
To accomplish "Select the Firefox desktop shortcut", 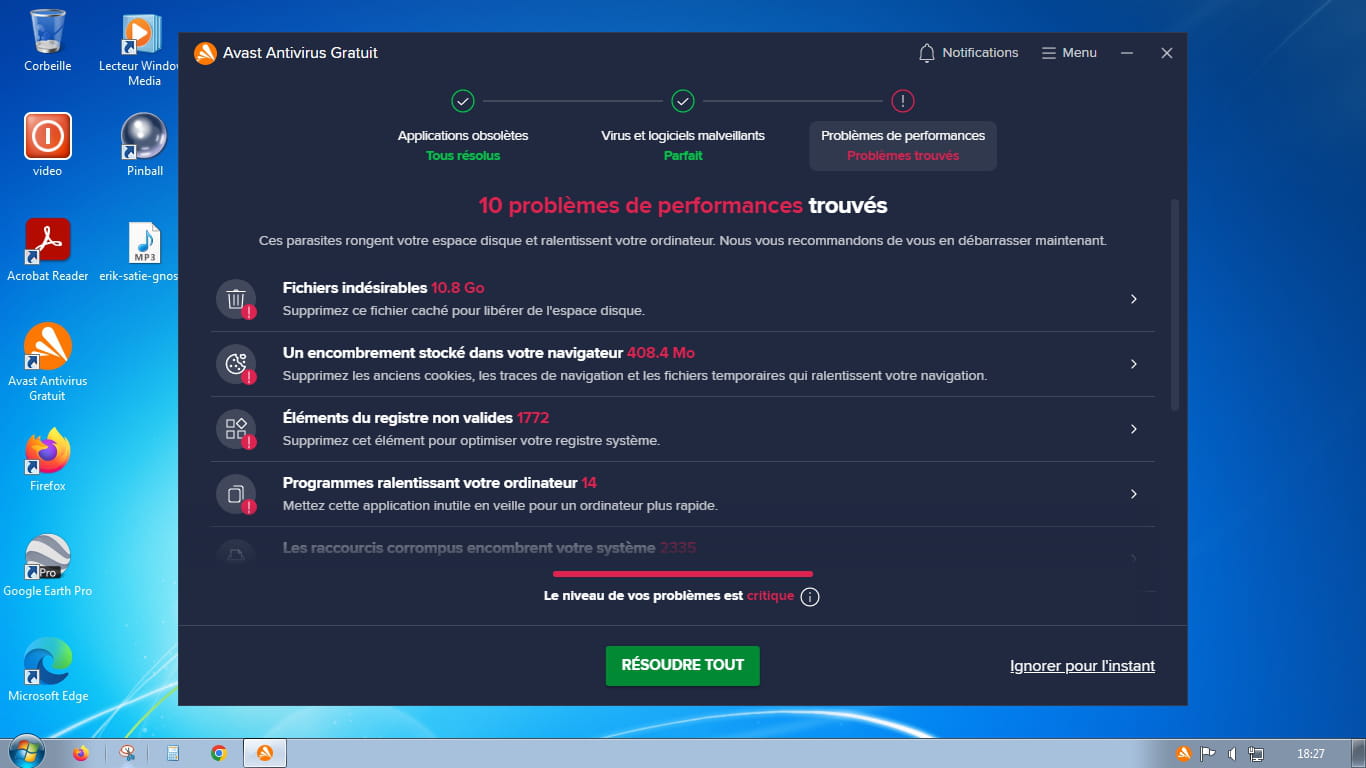I will (x=47, y=460).
